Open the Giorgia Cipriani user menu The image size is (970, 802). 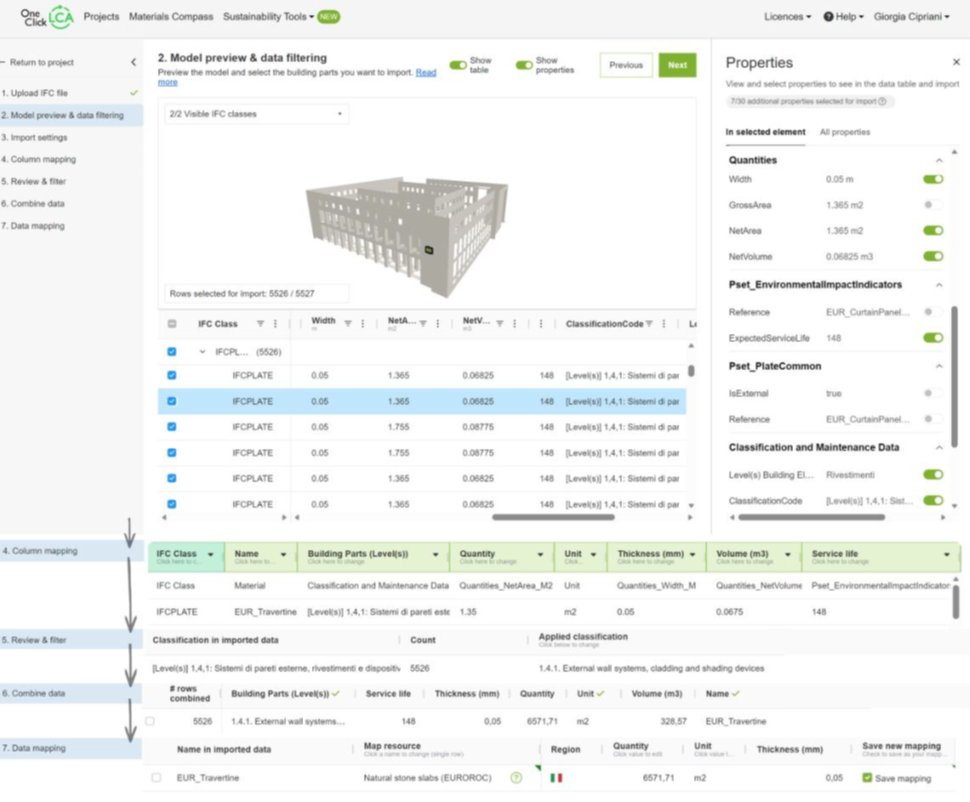911,17
